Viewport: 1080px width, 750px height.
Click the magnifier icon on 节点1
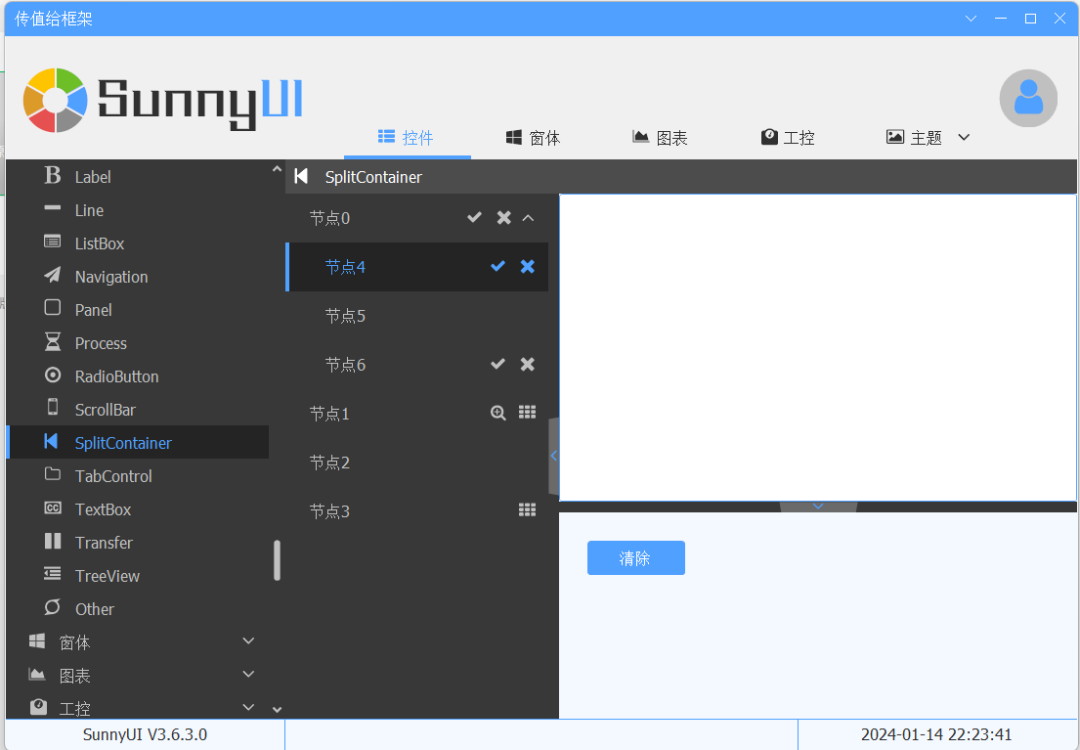[498, 413]
